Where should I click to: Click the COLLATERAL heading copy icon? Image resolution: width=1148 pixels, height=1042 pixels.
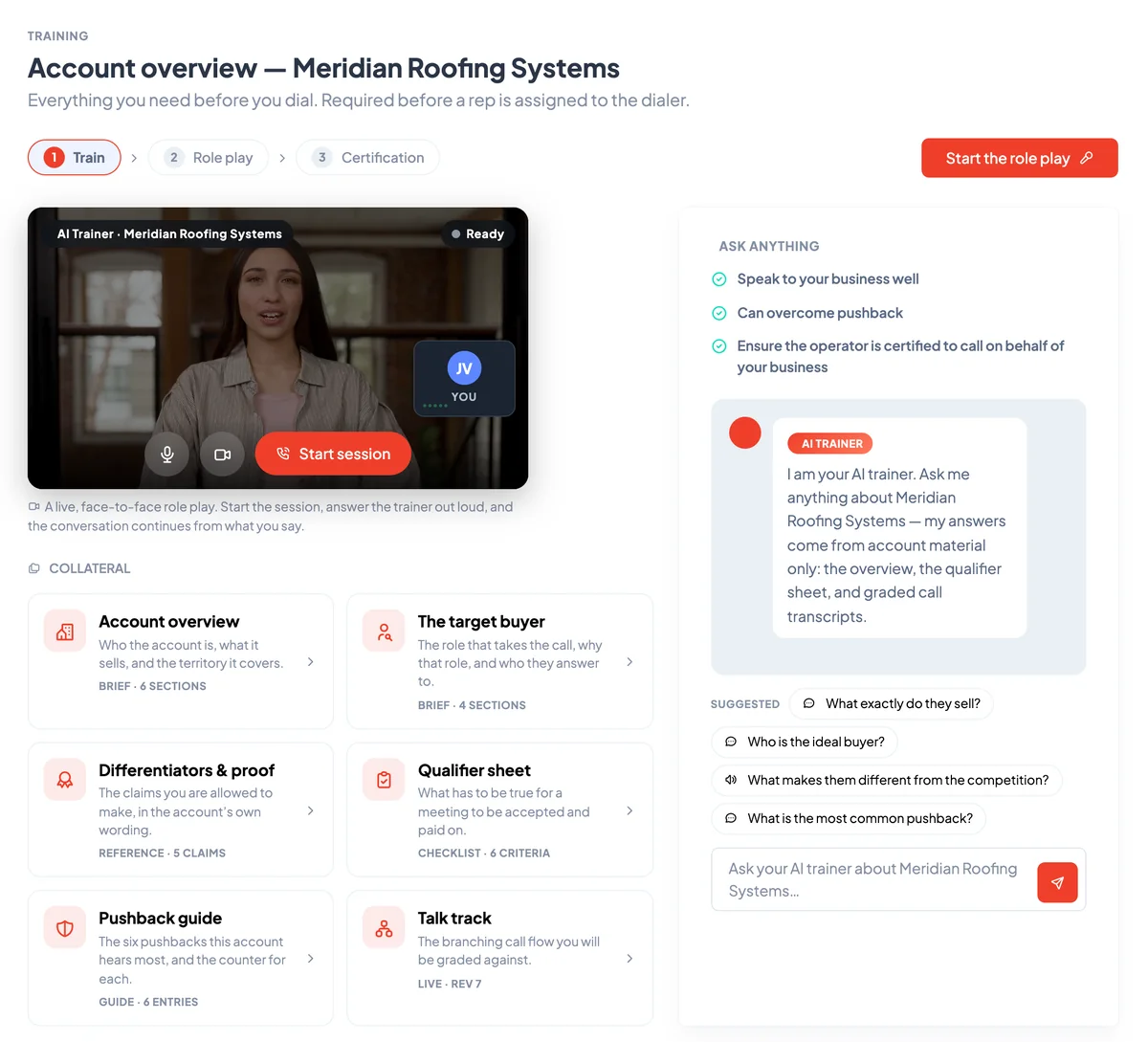coord(34,568)
